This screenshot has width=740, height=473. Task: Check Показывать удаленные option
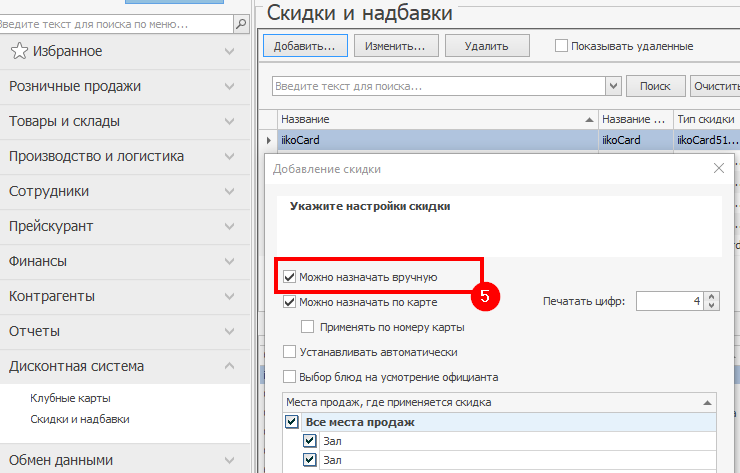pyautogui.click(x=562, y=46)
